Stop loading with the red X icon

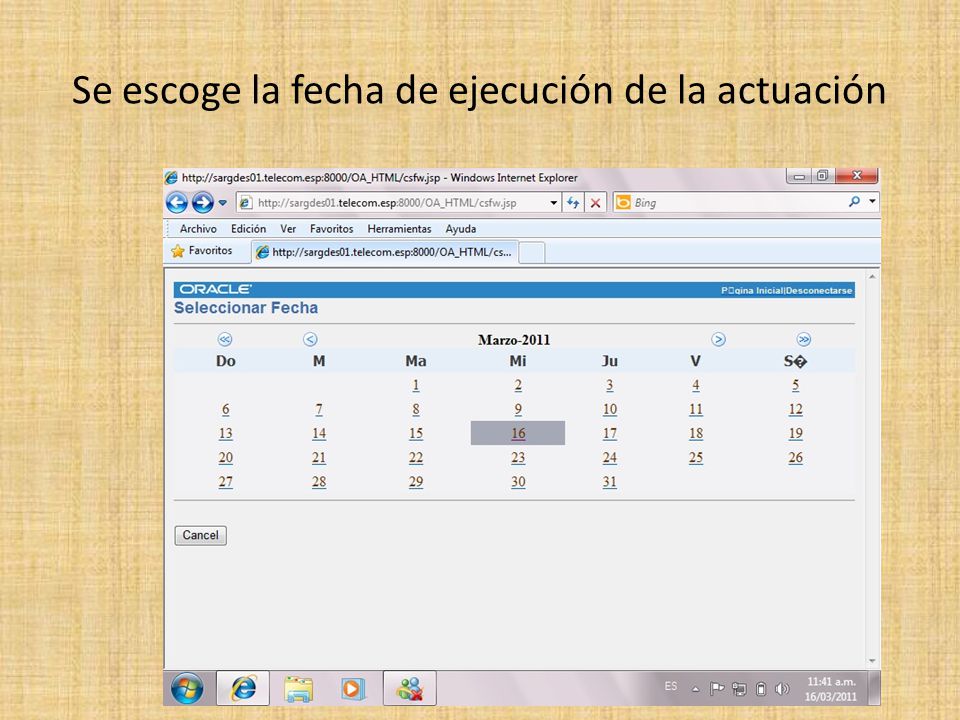(595, 203)
